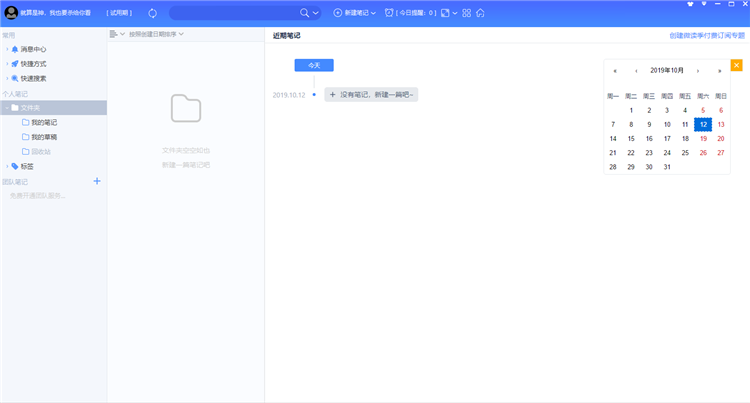The width and height of the screenshot is (750, 403).
Task: Close the calendar with the orange X
Action: point(736,65)
